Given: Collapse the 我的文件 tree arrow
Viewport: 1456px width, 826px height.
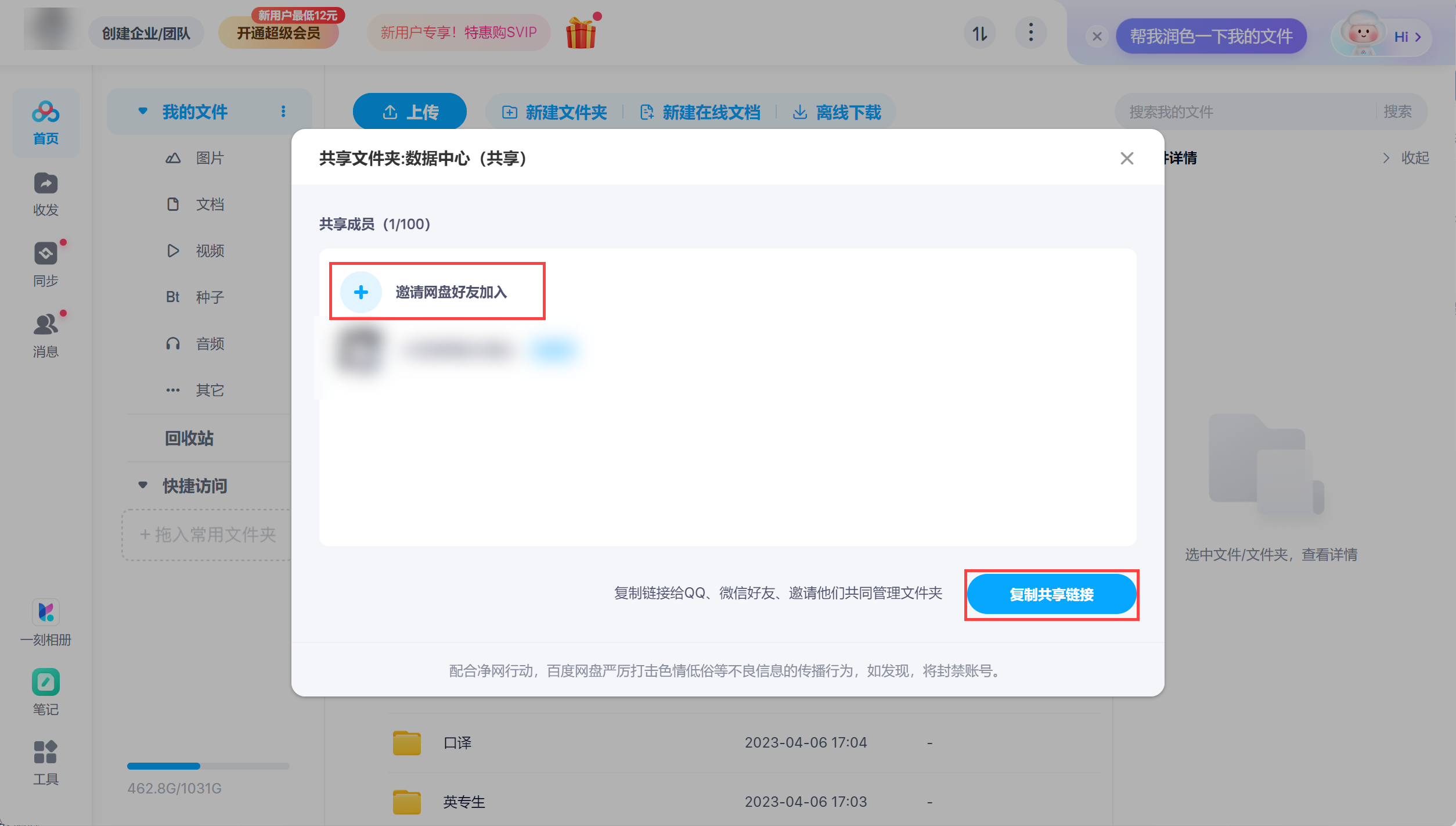Looking at the screenshot, I should [143, 111].
